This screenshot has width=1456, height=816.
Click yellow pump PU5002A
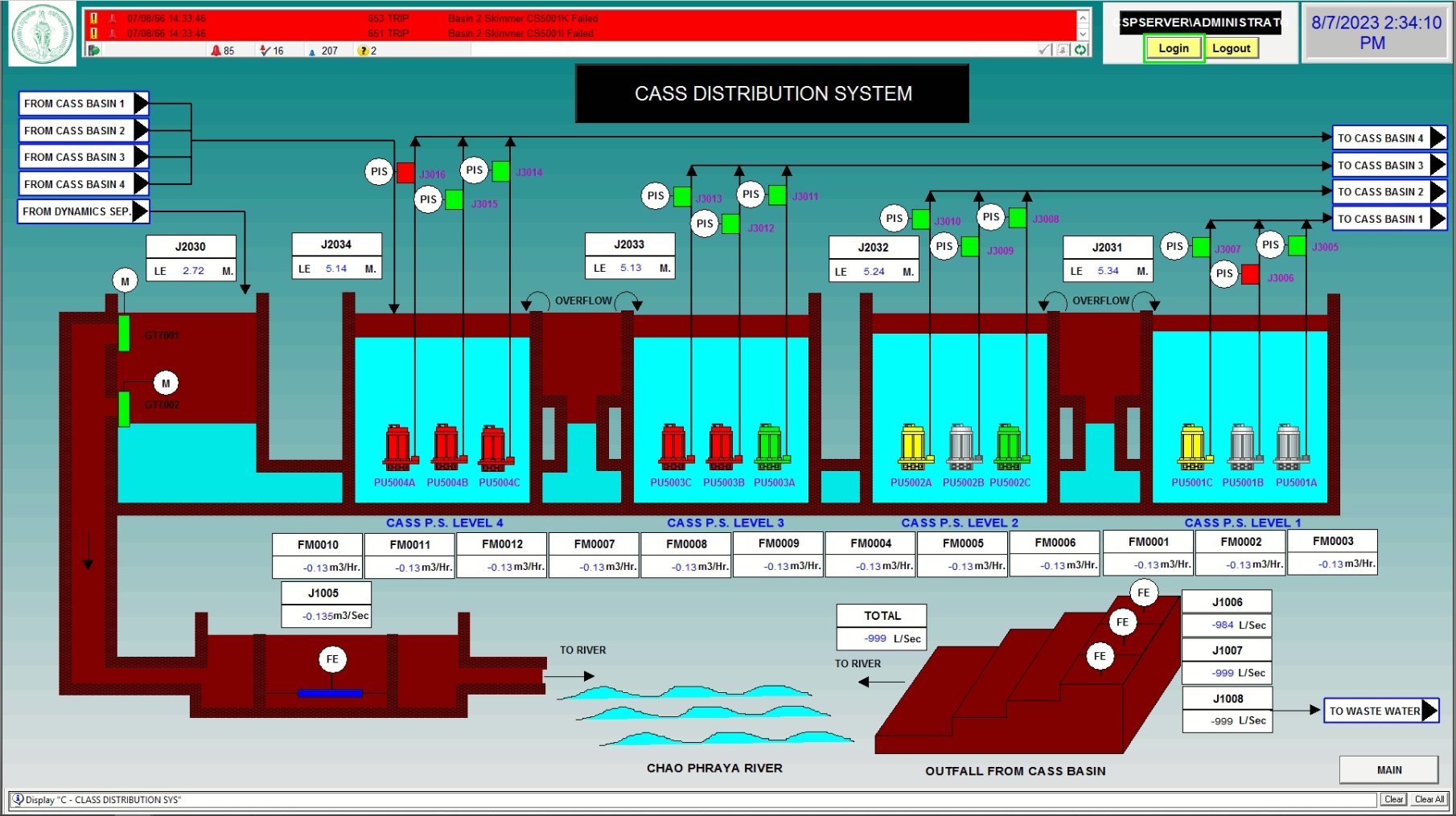tap(912, 448)
